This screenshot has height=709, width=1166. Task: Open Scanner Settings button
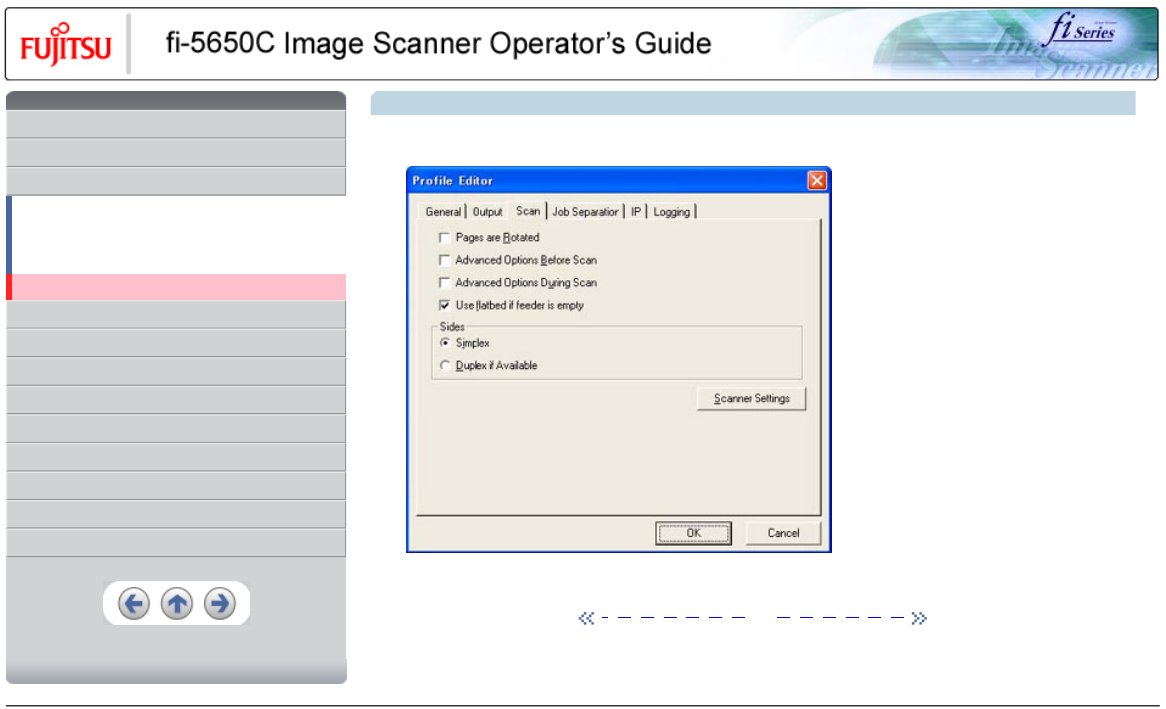pyautogui.click(x=752, y=399)
